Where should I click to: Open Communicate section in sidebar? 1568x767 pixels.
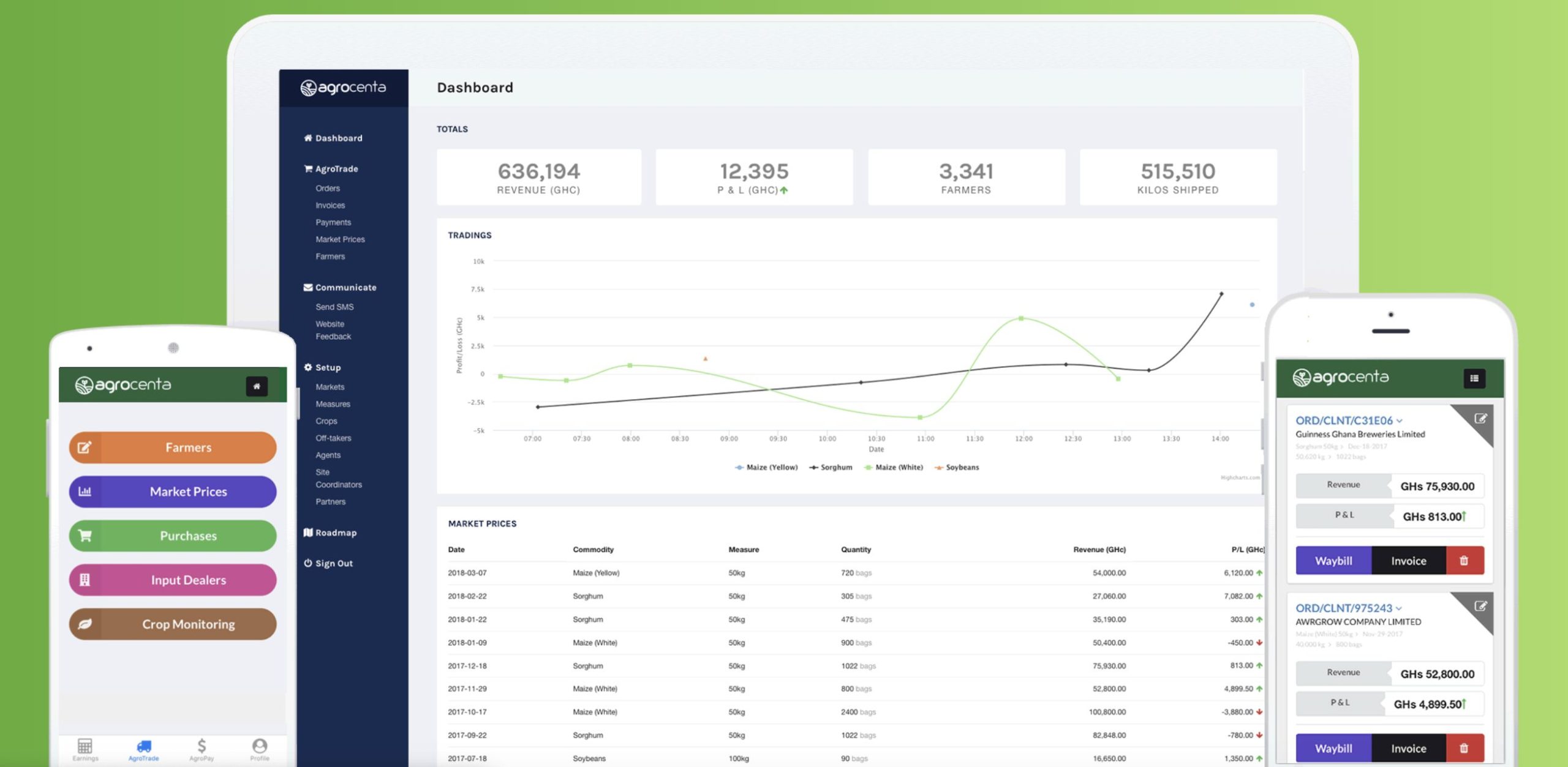pyautogui.click(x=340, y=288)
